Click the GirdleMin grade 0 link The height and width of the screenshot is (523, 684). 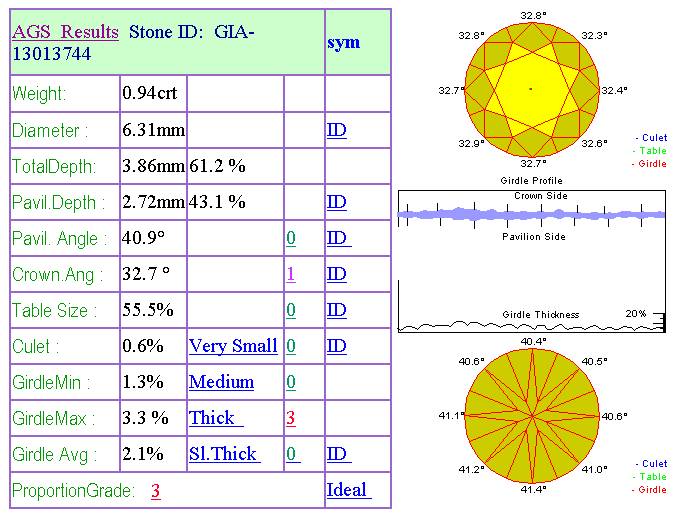pyautogui.click(x=291, y=382)
